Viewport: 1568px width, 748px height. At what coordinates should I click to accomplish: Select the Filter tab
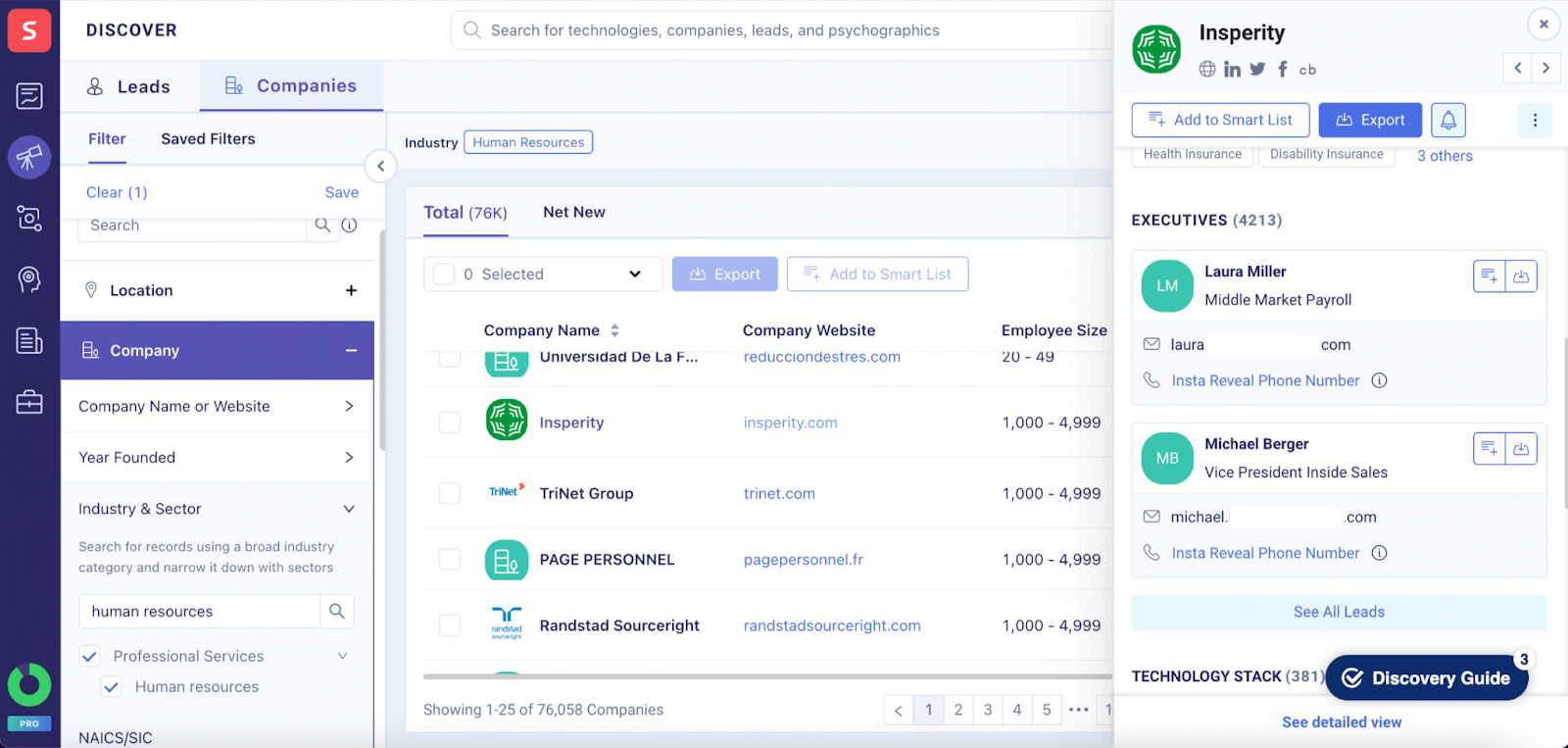point(107,139)
